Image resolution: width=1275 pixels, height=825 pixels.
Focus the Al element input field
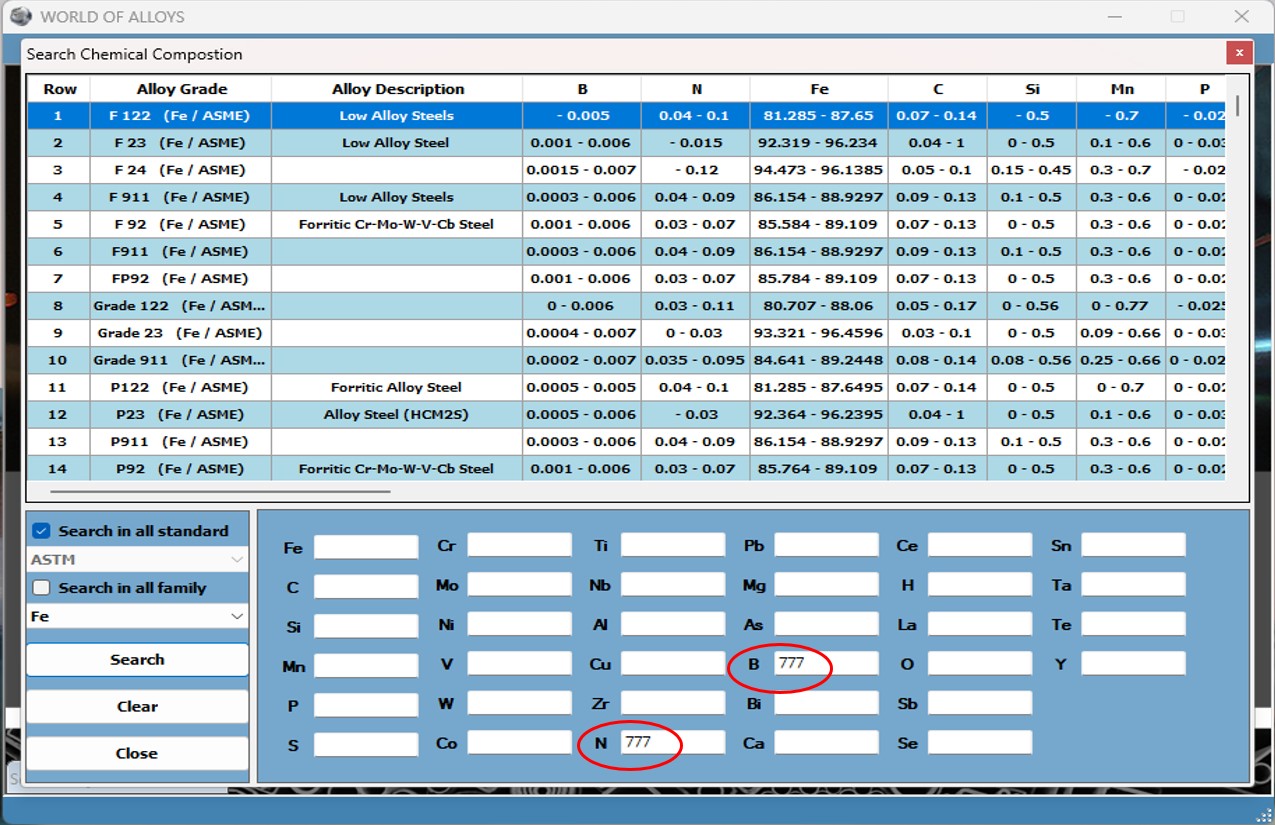(673, 624)
